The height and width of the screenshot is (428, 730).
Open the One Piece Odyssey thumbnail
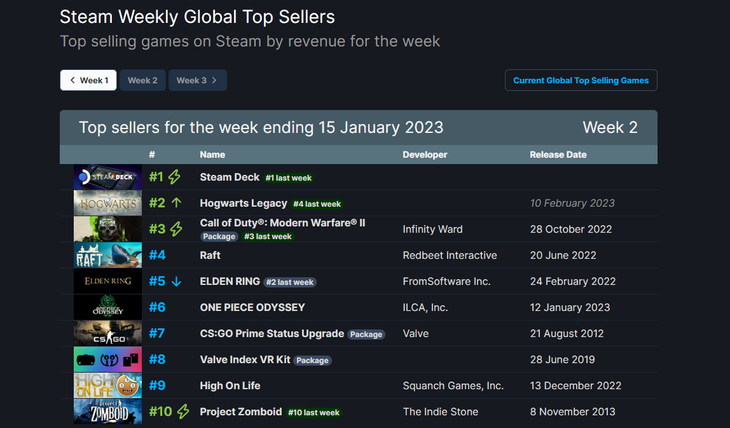tap(108, 307)
